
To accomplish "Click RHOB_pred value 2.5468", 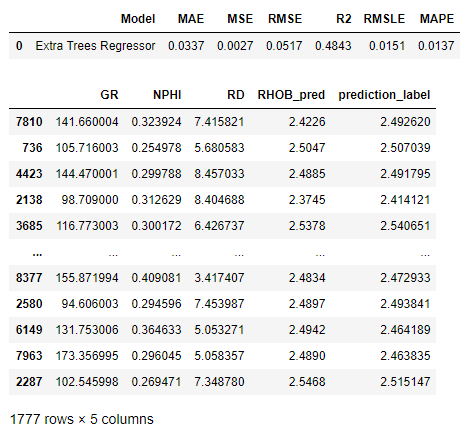I will pos(307,382).
